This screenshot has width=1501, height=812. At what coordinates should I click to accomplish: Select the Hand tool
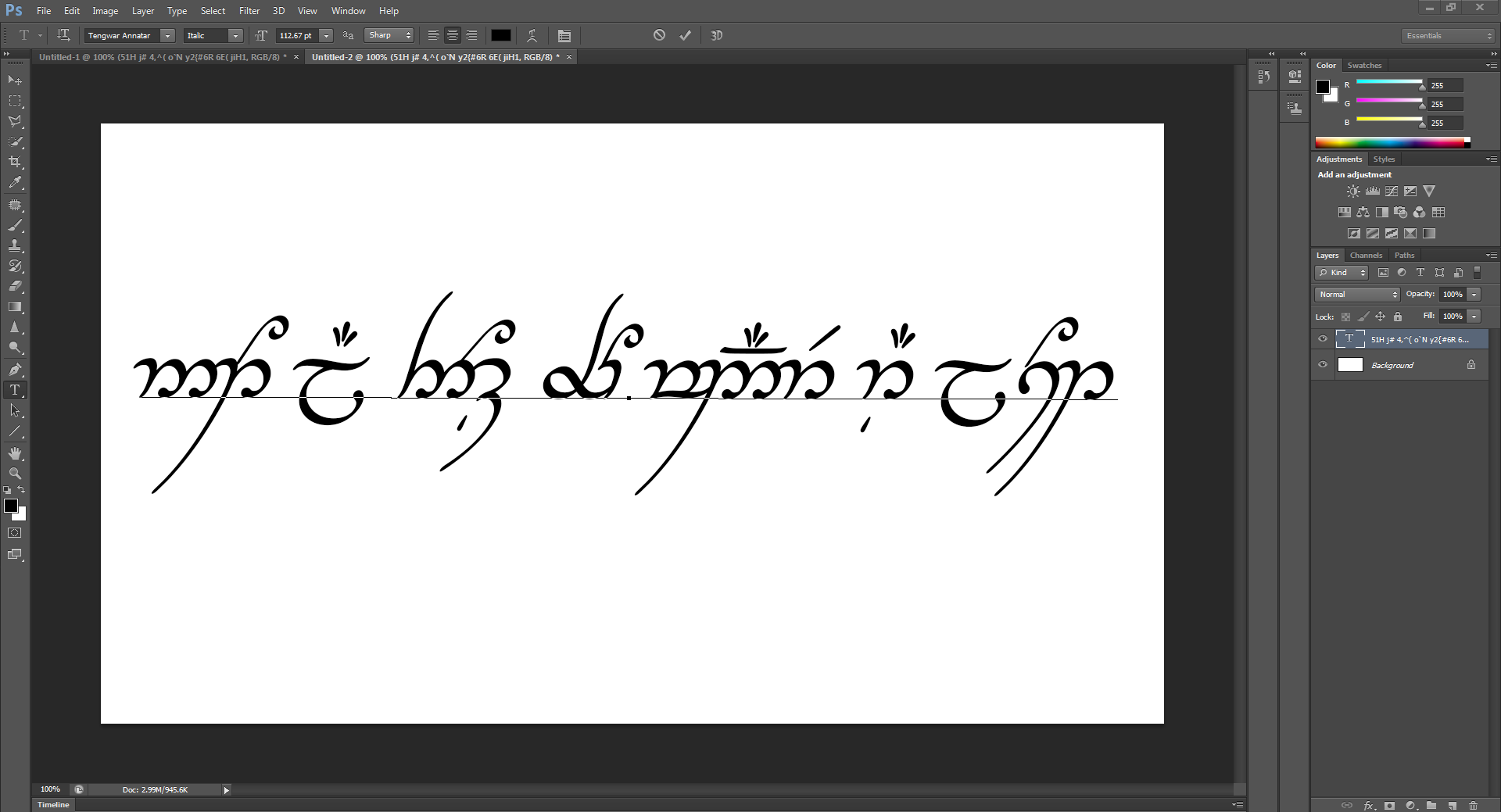click(15, 453)
